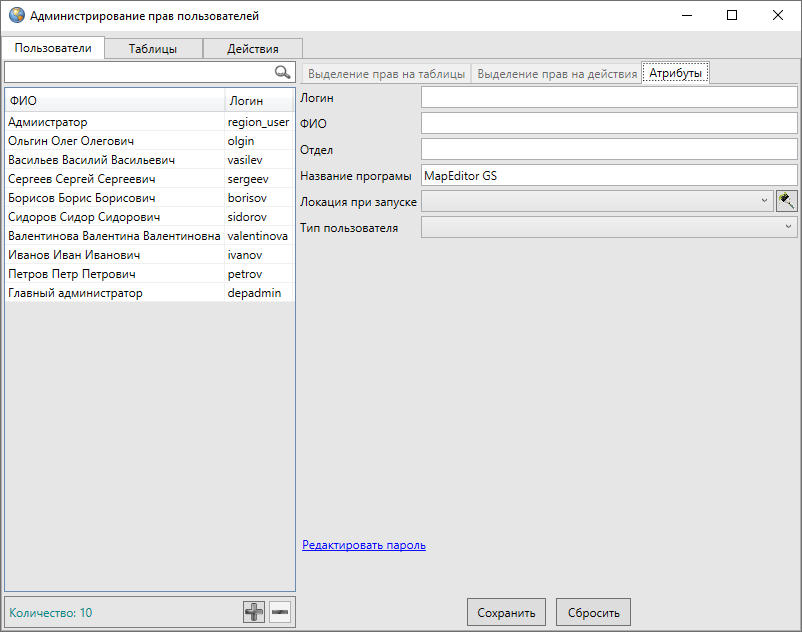Click the application globe icon in title bar
This screenshot has height=632, width=802.
point(16,16)
